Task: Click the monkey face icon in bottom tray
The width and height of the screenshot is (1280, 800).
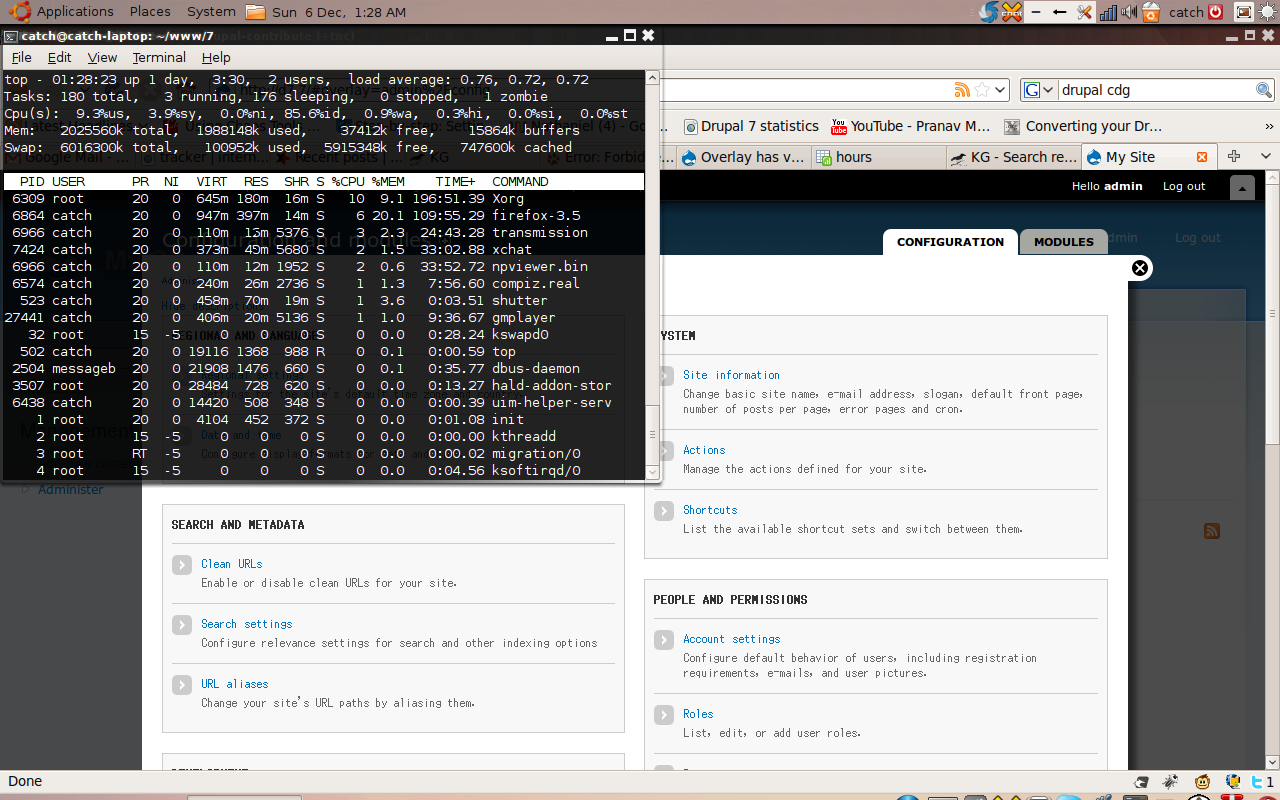Action: point(1203,782)
